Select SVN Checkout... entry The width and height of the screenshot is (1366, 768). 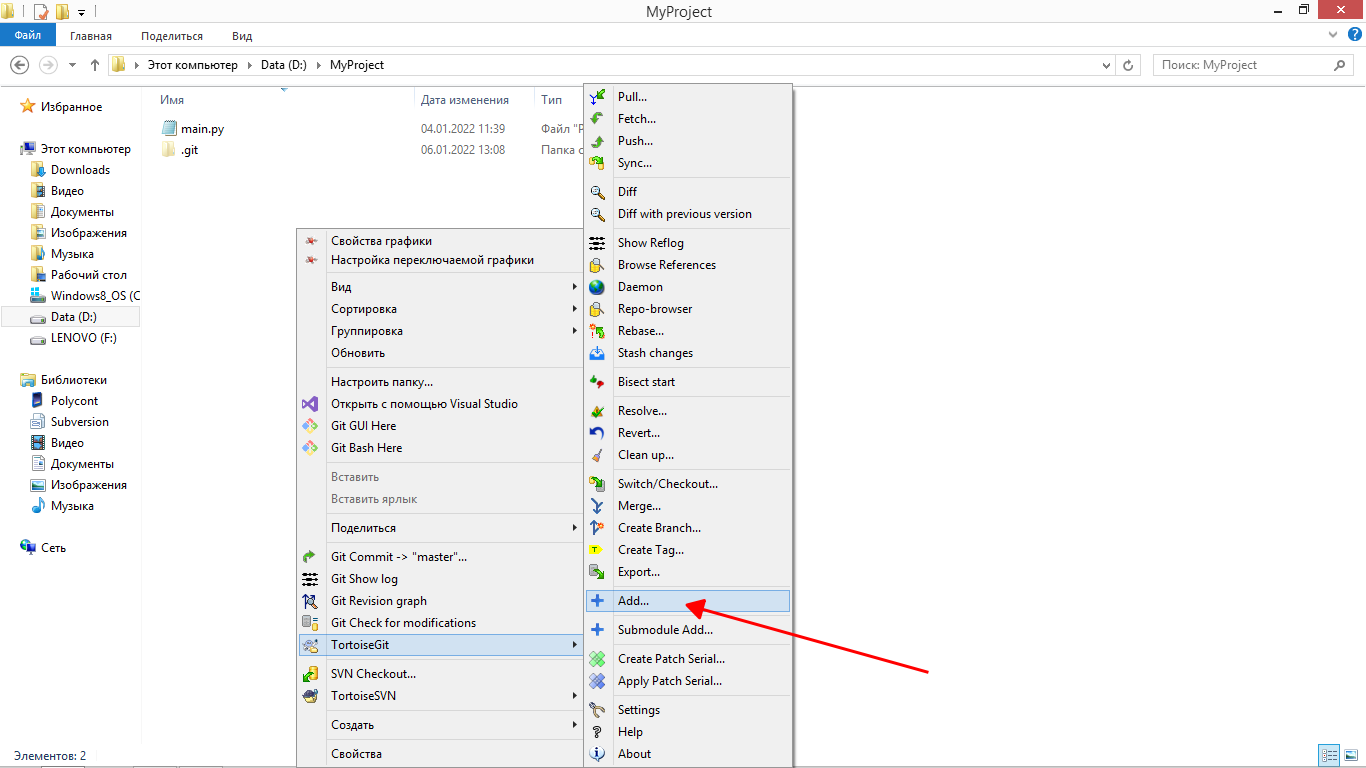click(441, 674)
